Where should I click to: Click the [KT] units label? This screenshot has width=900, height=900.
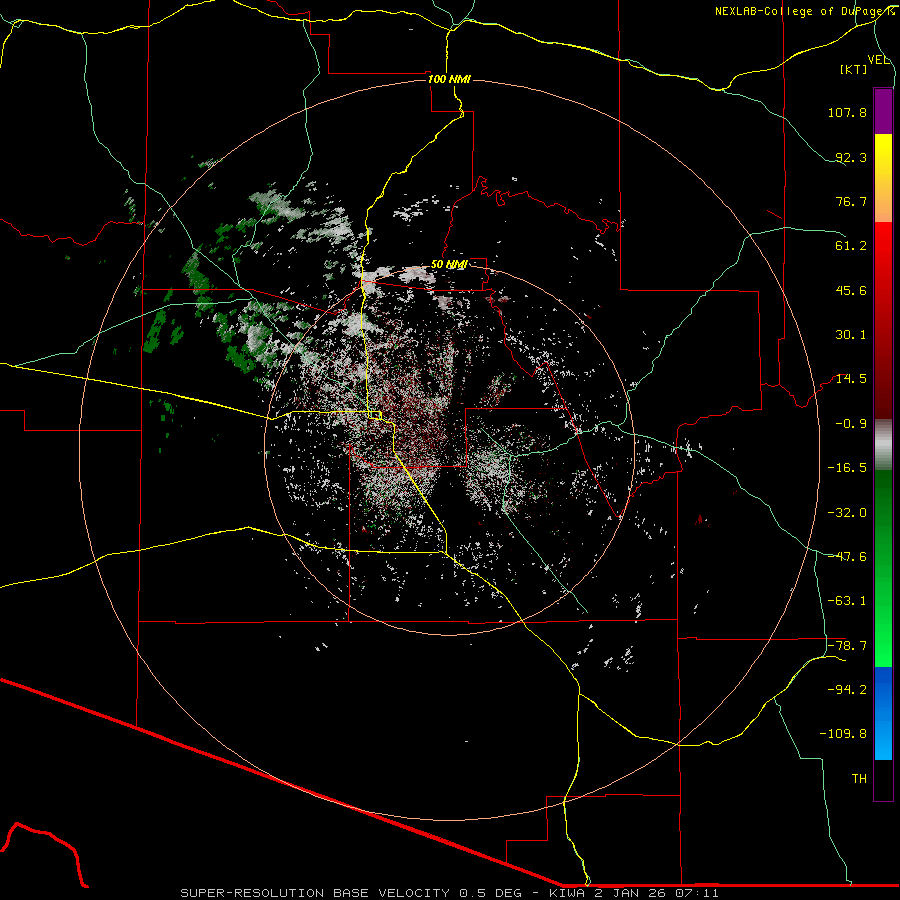point(854,69)
